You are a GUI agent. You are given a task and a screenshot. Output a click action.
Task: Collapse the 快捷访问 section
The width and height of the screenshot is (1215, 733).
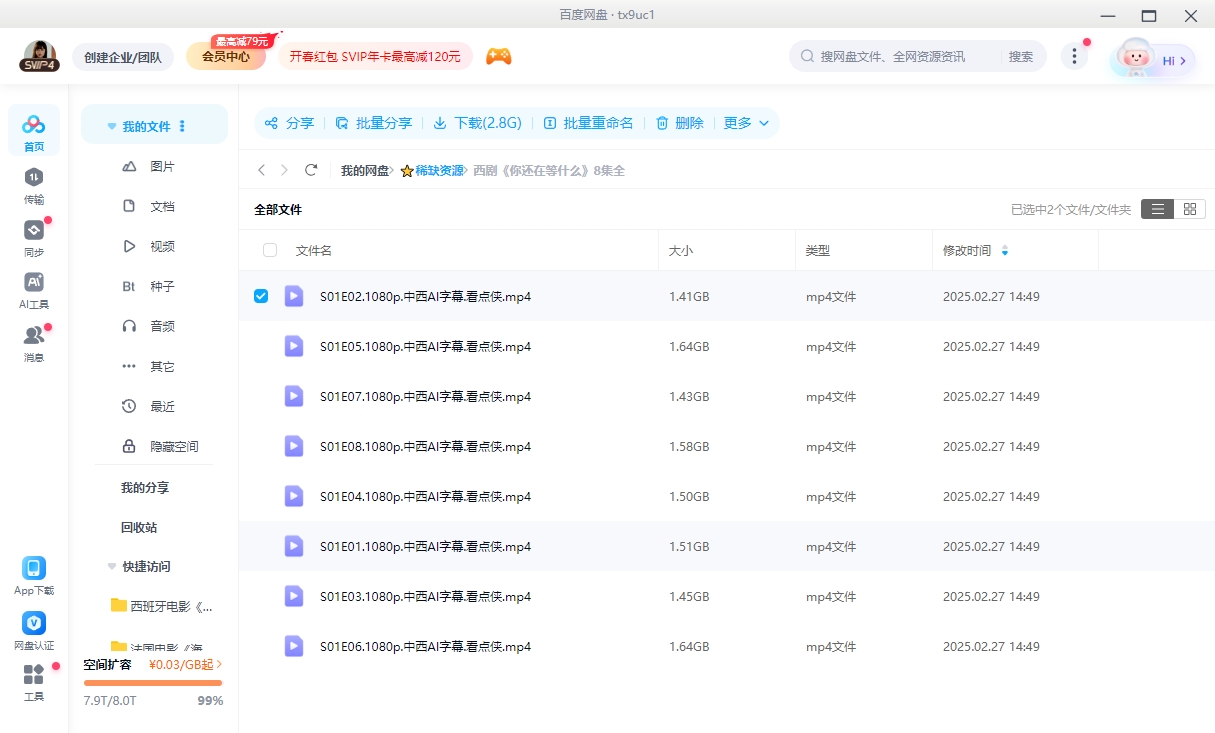coord(111,566)
